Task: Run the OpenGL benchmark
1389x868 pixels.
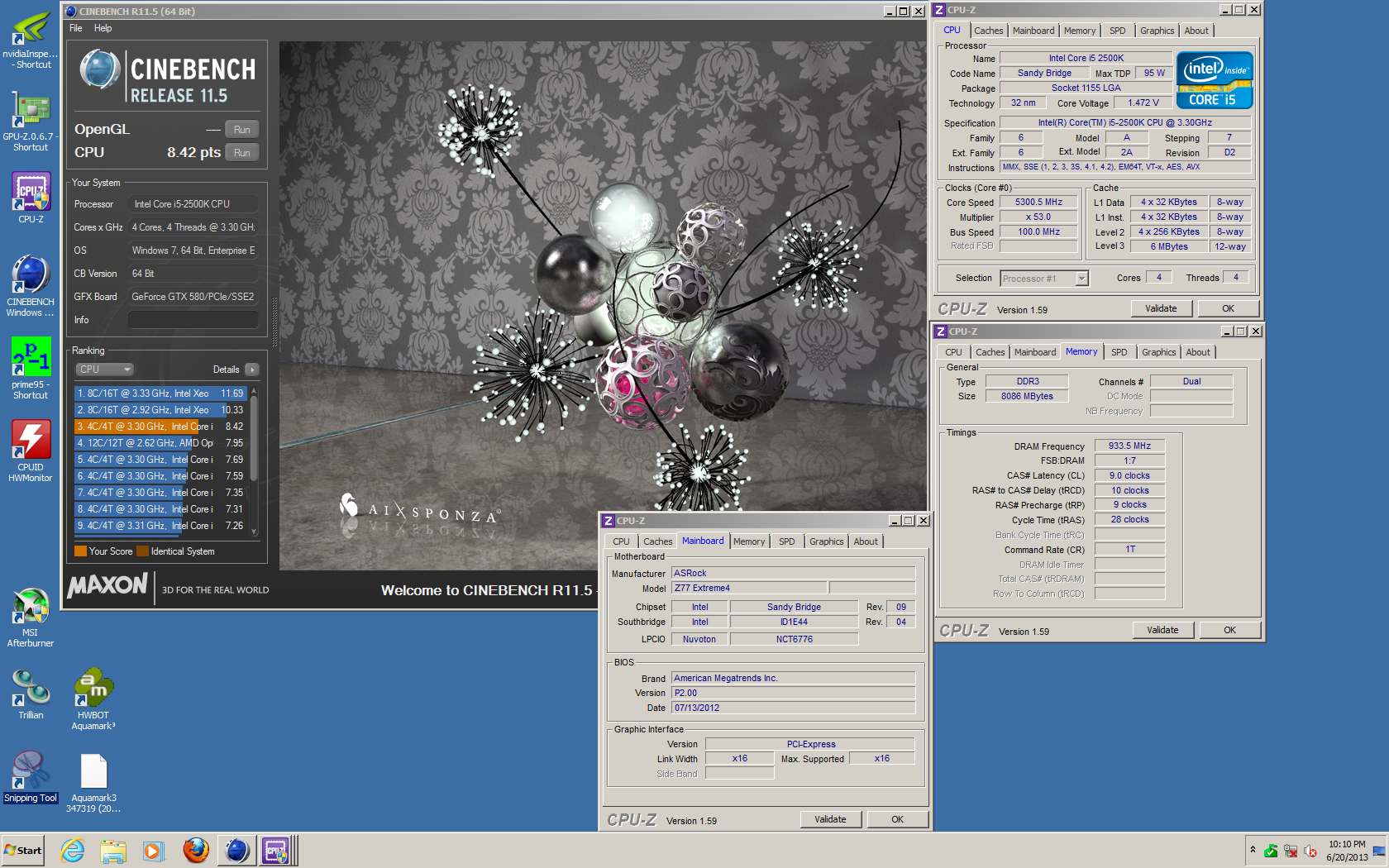Action: point(241,130)
